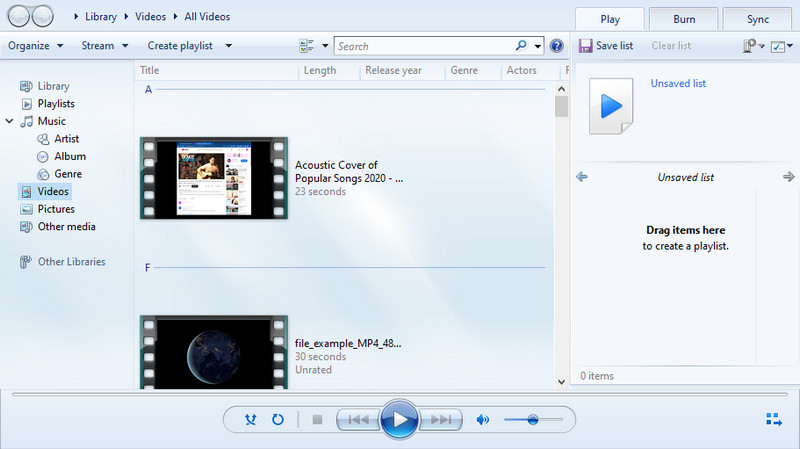This screenshot has height=449, width=800.
Task: Expand the breadcrumb arrow before Videos
Action: [126, 17]
